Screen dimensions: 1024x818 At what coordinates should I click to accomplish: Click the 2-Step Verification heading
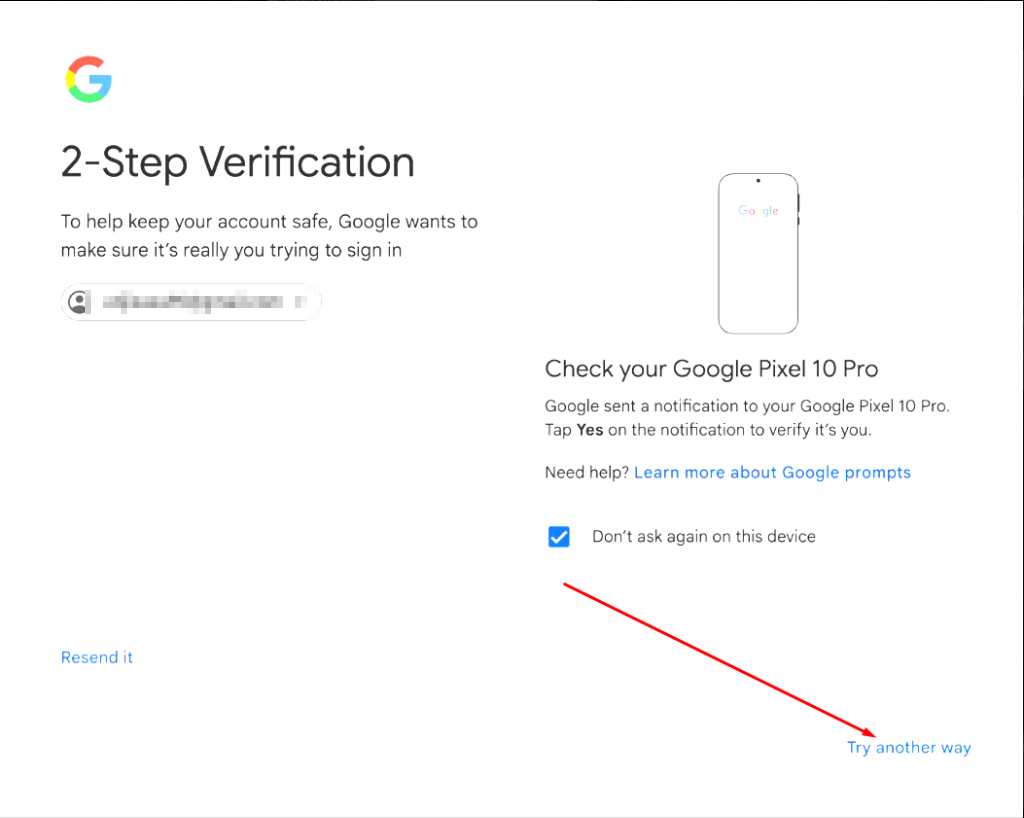238,162
